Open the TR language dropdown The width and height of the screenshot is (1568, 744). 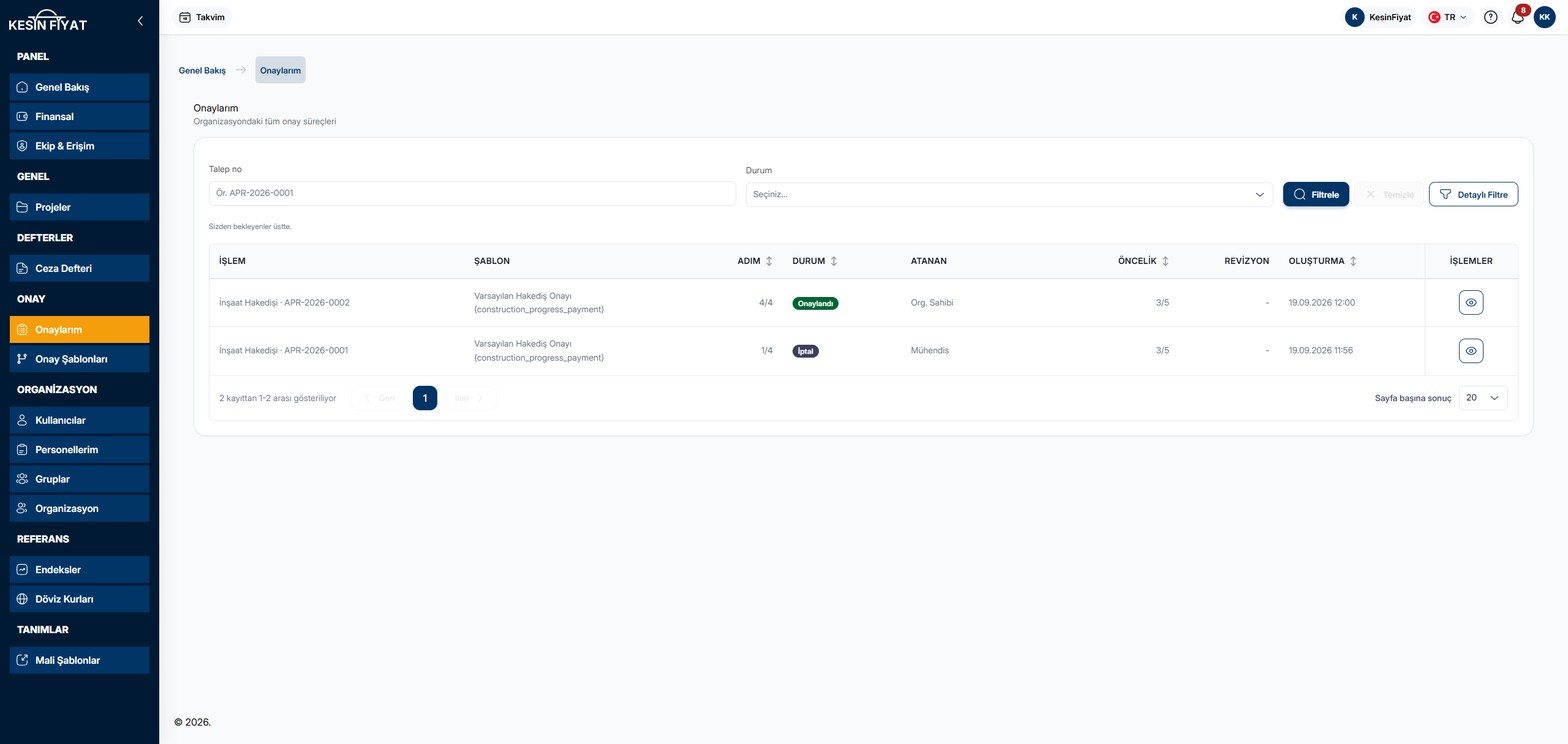(1447, 17)
